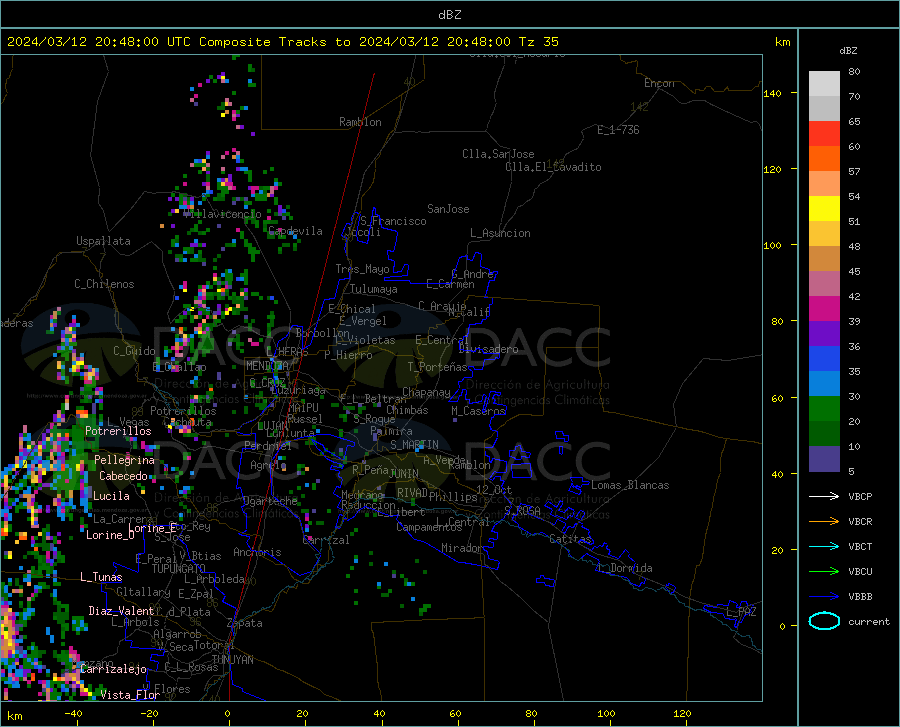Click the cyan ellipse 'current' legend icon
Screen dimensions: 900x727
(x=824, y=621)
